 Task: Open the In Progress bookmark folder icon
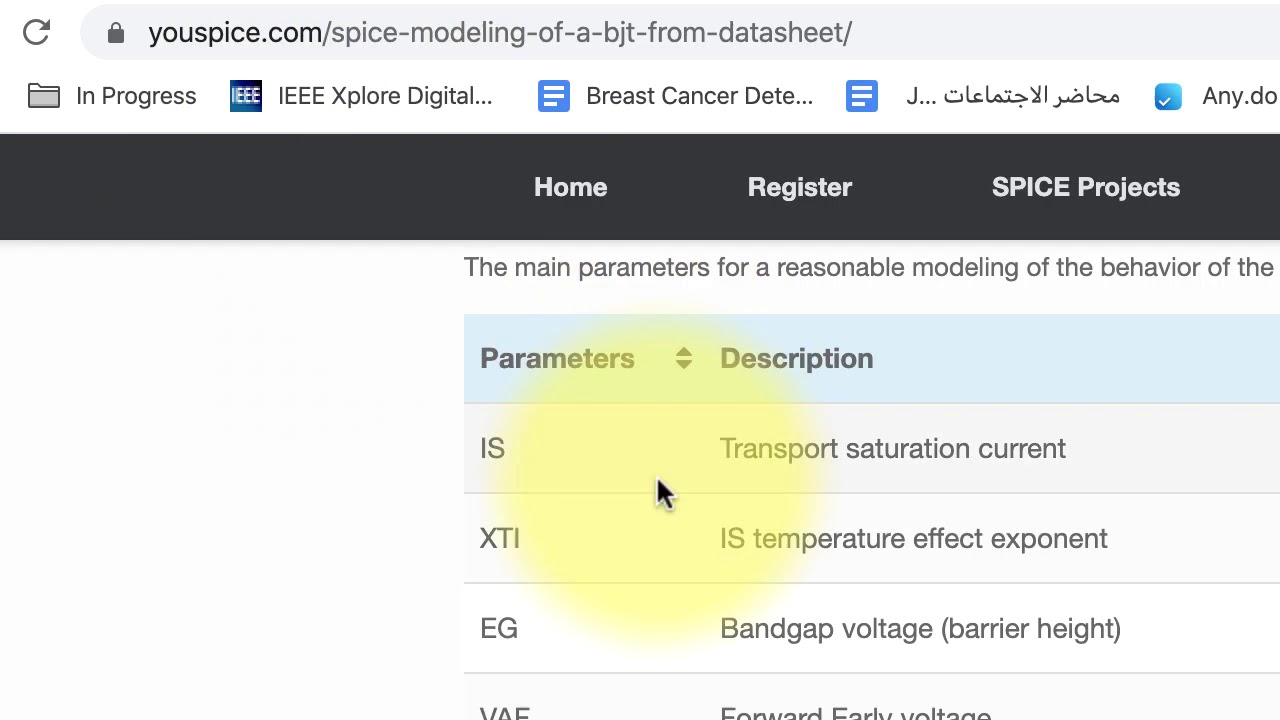[44, 96]
